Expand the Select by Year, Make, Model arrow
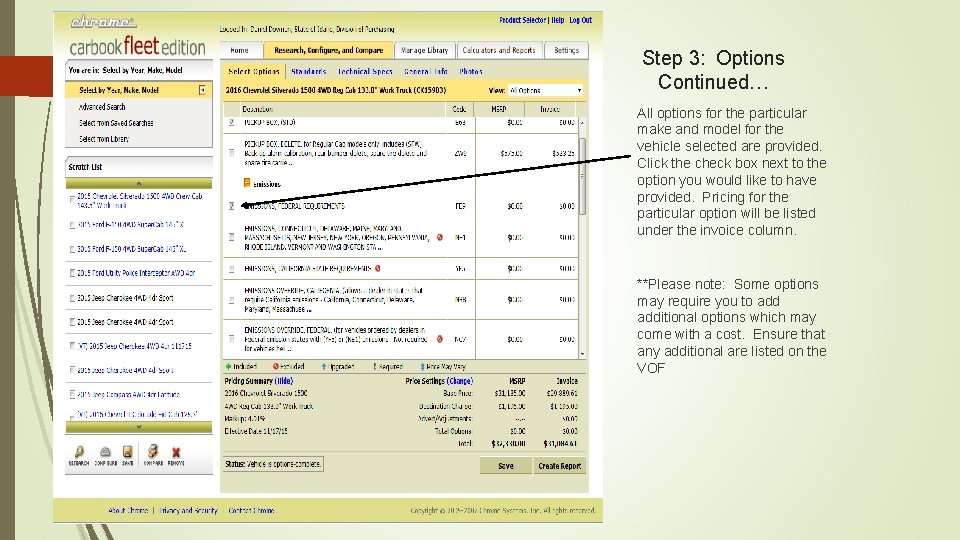This screenshot has height=540, width=960. click(x=202, y=90)
